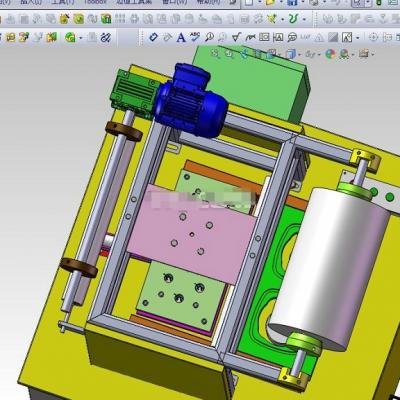
Task: Open the Display Style dropdown arrow
Action: coord(300,54)
